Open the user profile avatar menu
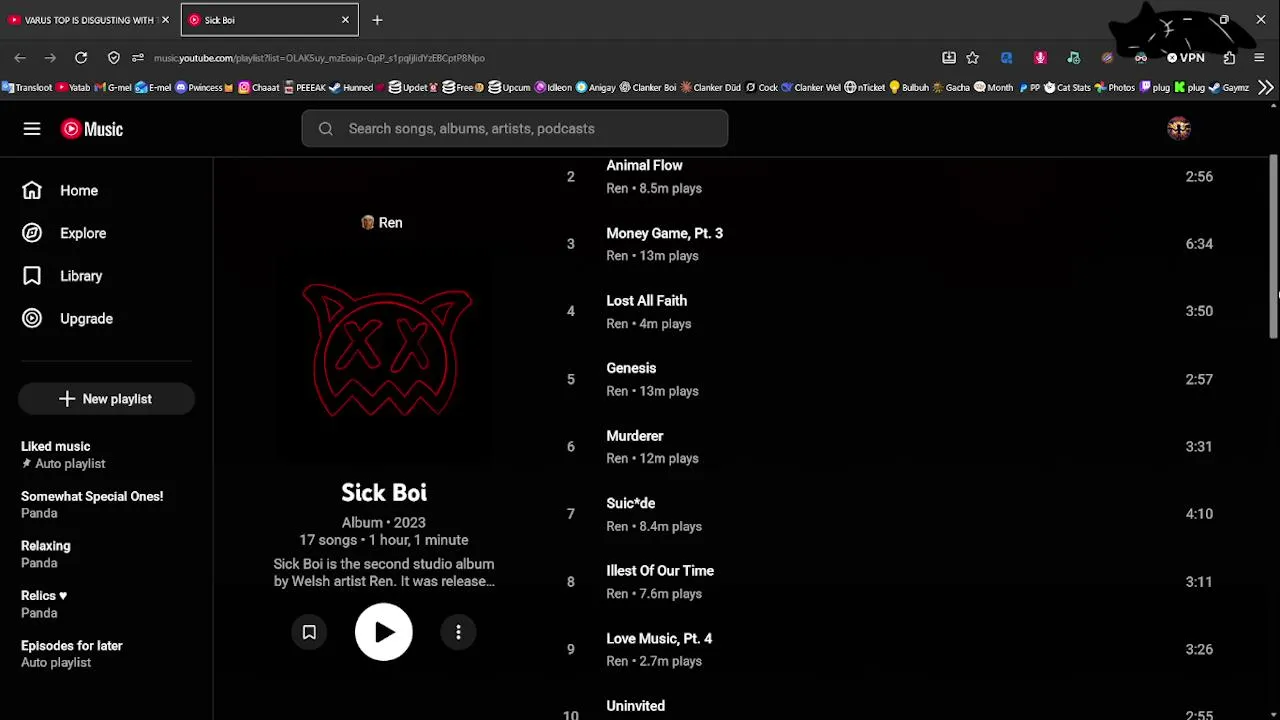 tap(1179, 128)
